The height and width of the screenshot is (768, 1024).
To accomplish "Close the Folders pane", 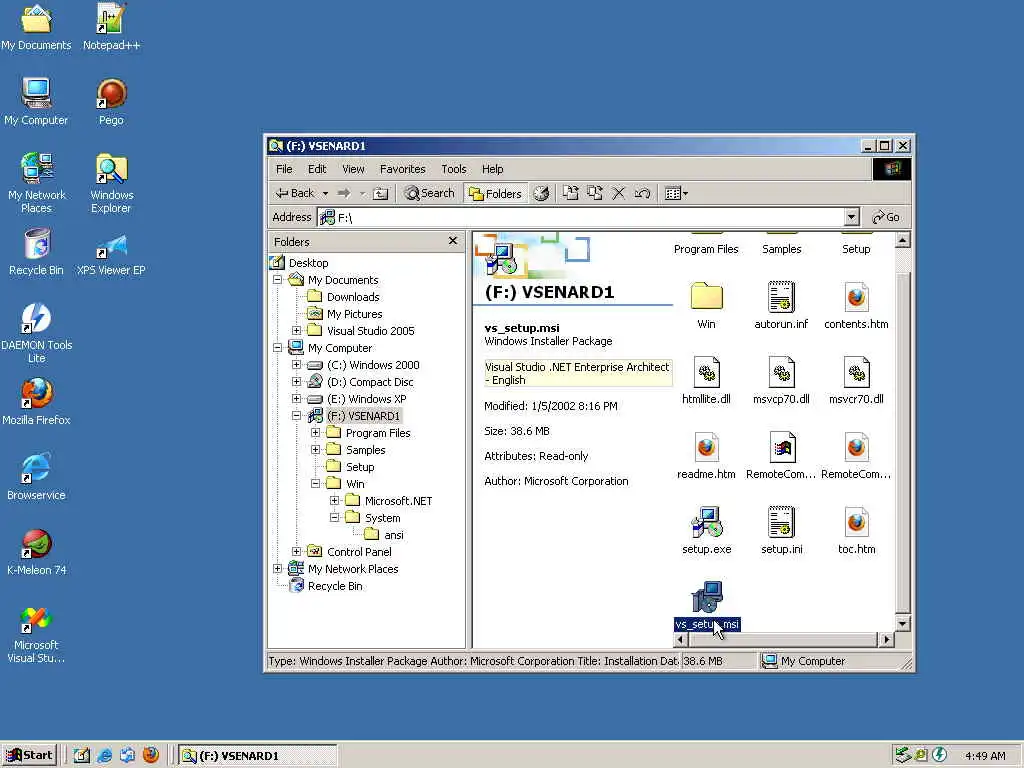I will pyautogui.click(x=453, y=241).
